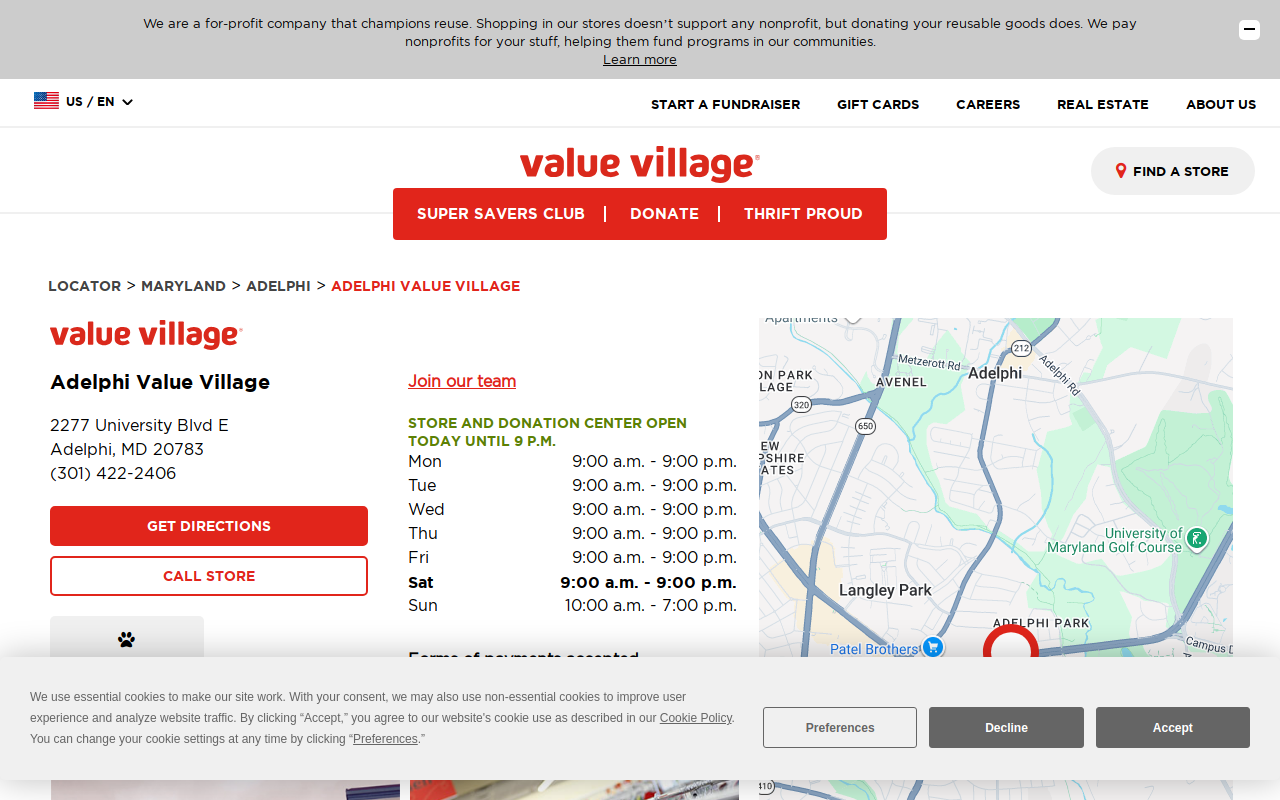Open the Join our team link
Screen dimensions: 1280x800
pyautogui.click(x=462, y=381)
